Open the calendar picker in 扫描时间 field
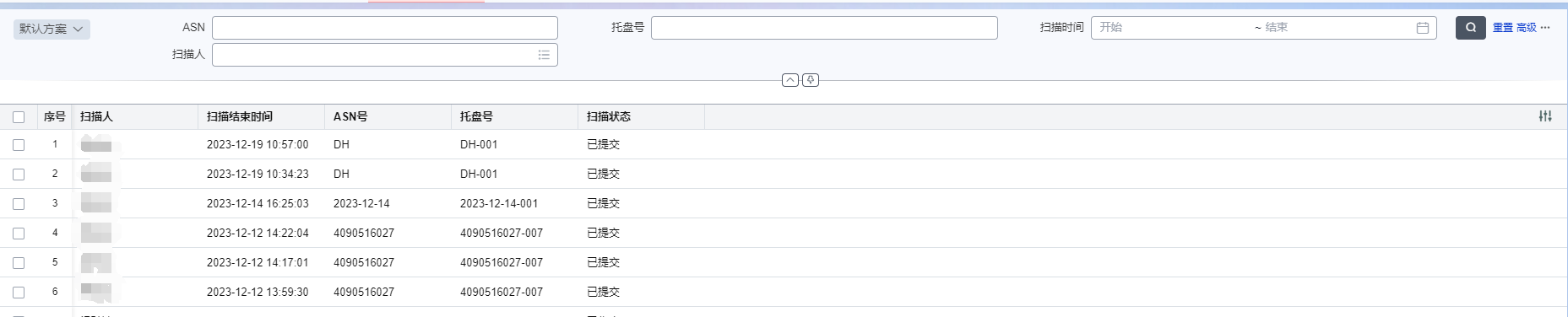Viewport: 1568px width, 317px height. (x=1422, y=28)
